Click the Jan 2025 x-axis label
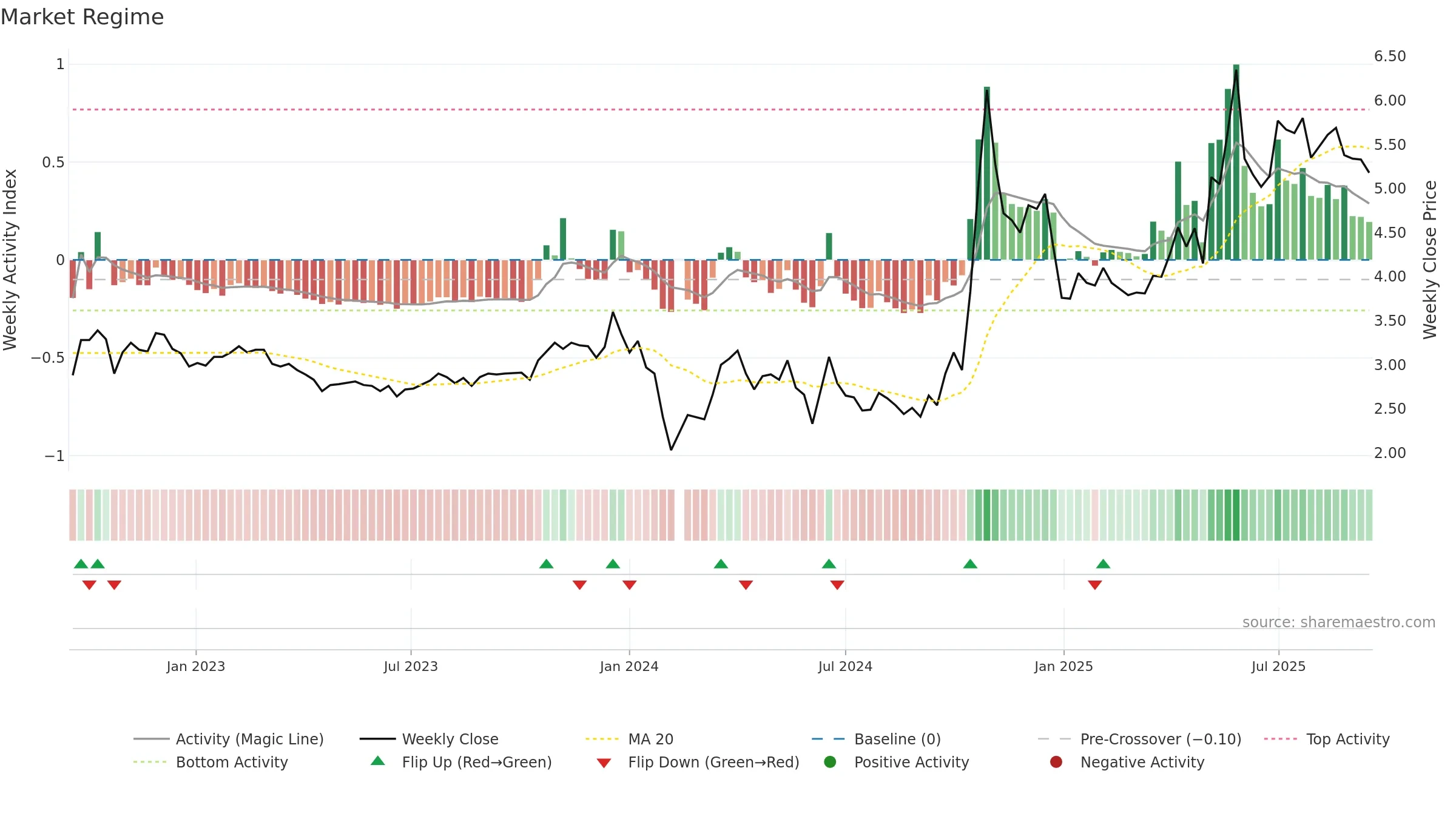Screen dimensions: 1456x819 coord(1063,666)
